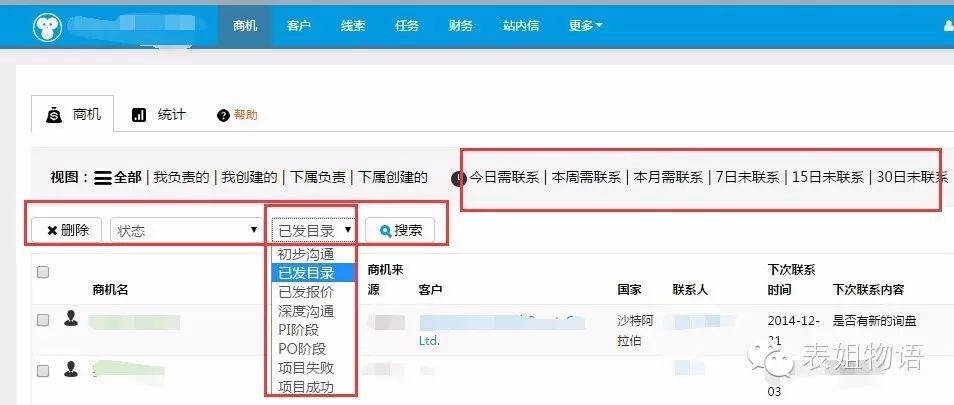Click the 国家 column header
Image resolution: width=954 pixels, height=405 pixels.
tap(629, 290)
